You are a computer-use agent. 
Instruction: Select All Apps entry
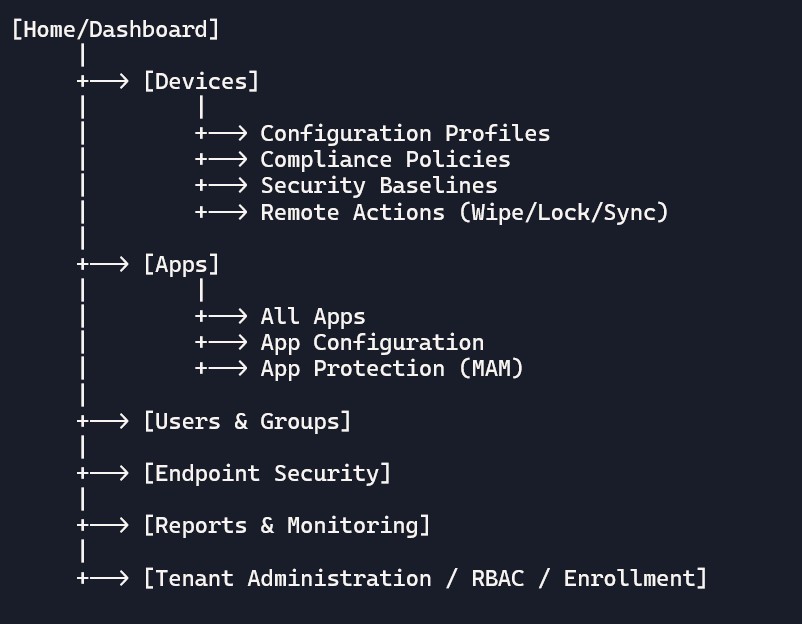[x=313, y=316]
